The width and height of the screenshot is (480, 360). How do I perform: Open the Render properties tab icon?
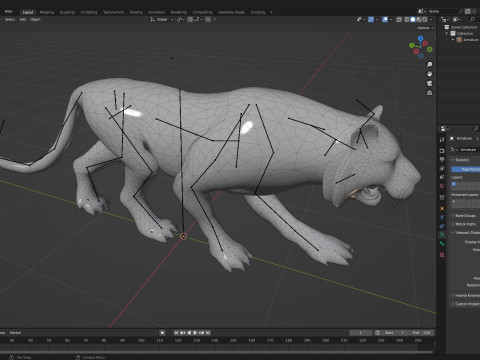click(442, 151)
